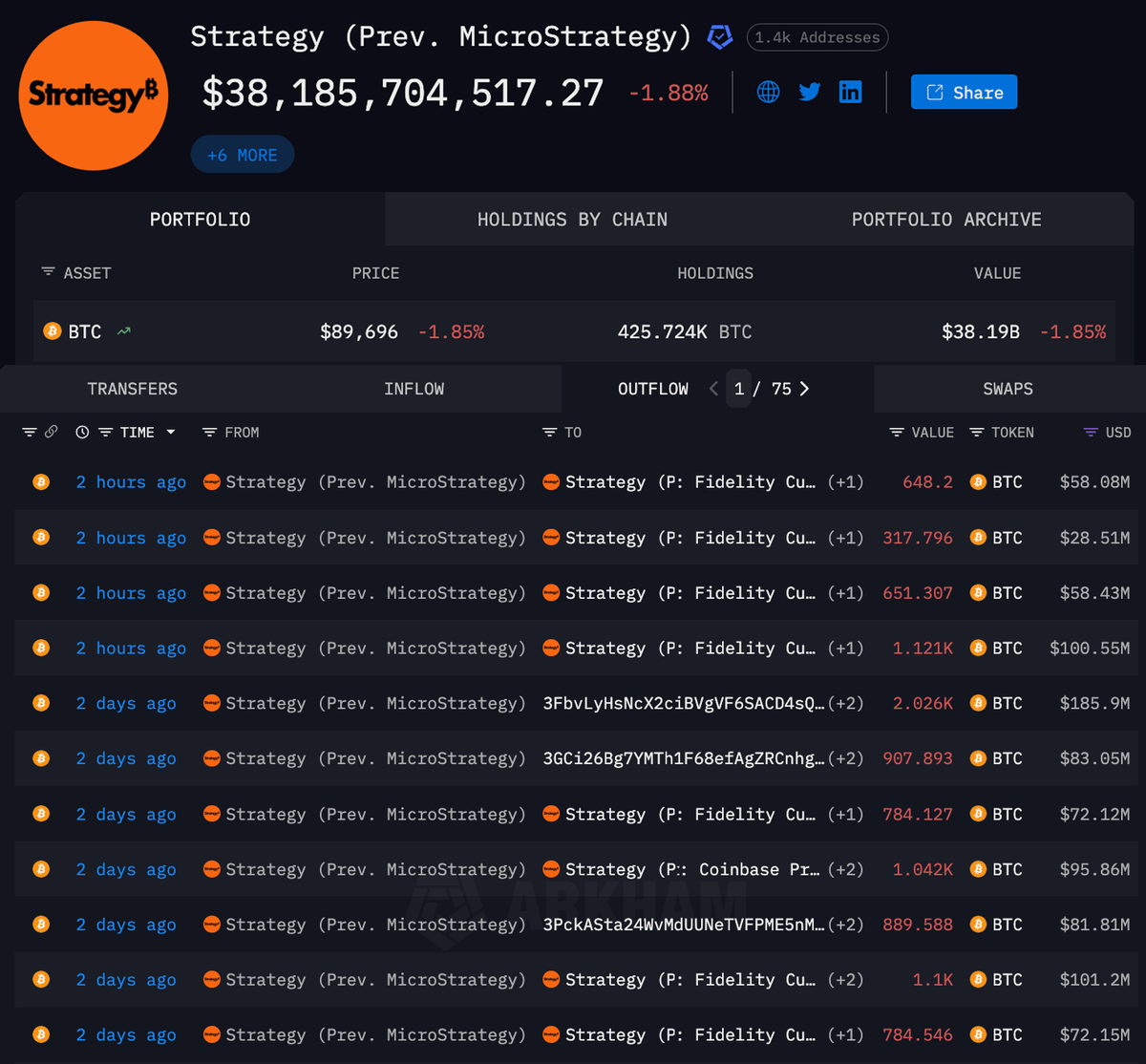
Task: Click the verified entity badge next to Strategy name
Action: [719, 37]
